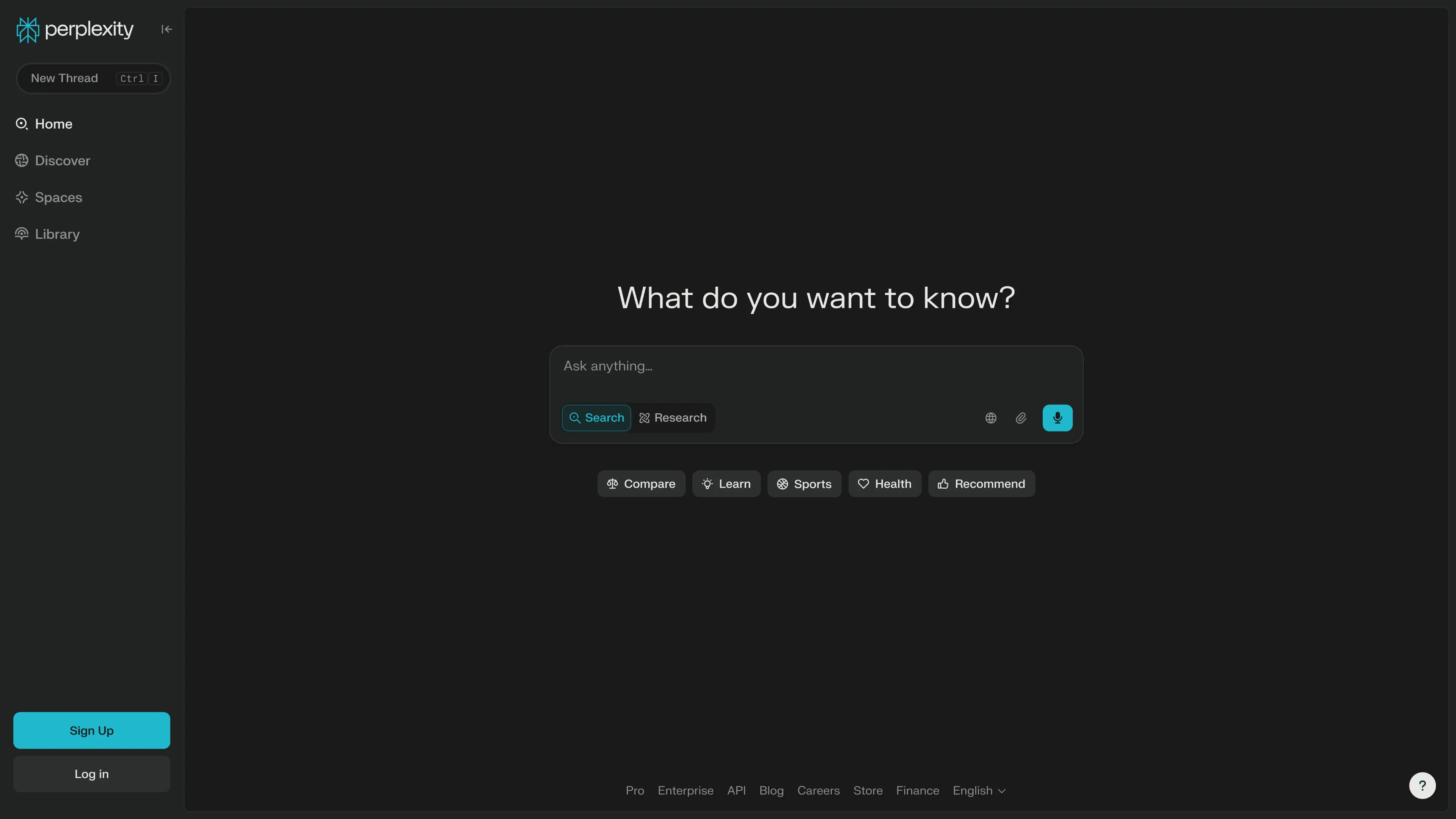Click the Log in button
This screenshot has width=1456, height=819.
(91, 774)
